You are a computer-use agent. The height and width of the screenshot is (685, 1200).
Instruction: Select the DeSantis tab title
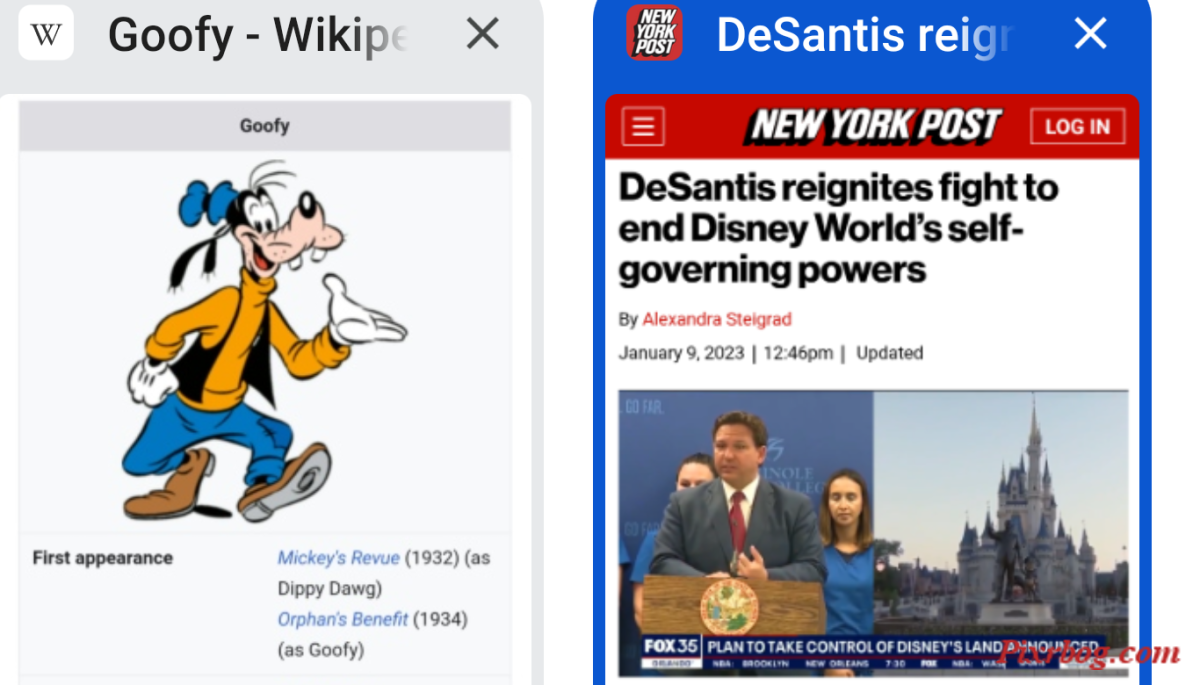(866, 35)
